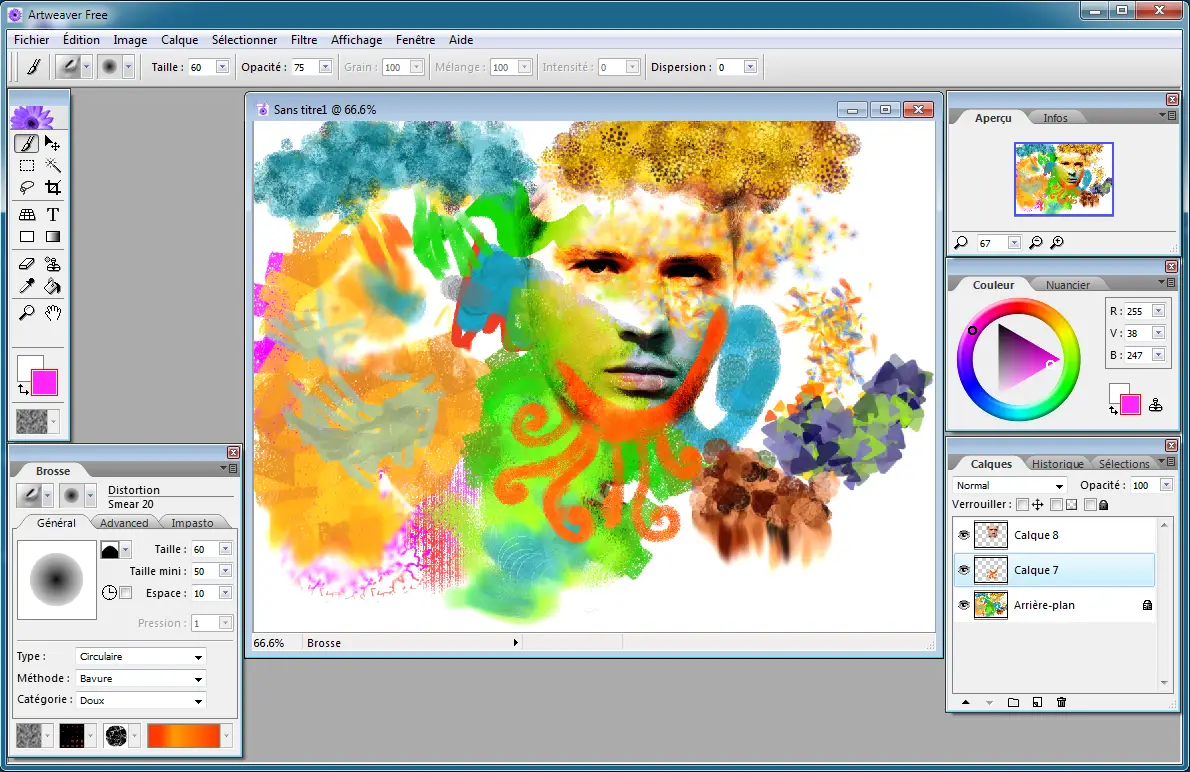Open the Méthode Bavure dropdown
Image resolution: width=1190 pixels, height=772 pixels.
pos(140,679)
